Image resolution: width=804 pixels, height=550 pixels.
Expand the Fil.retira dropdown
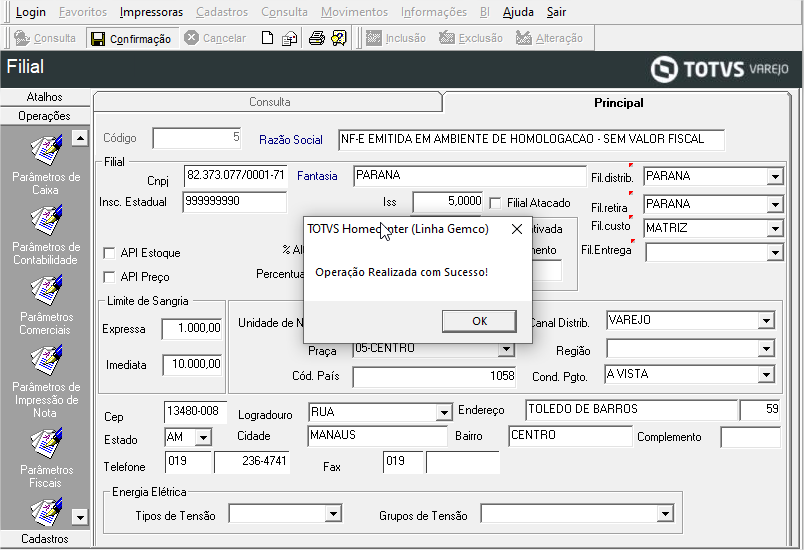click(x=775, y=205)
